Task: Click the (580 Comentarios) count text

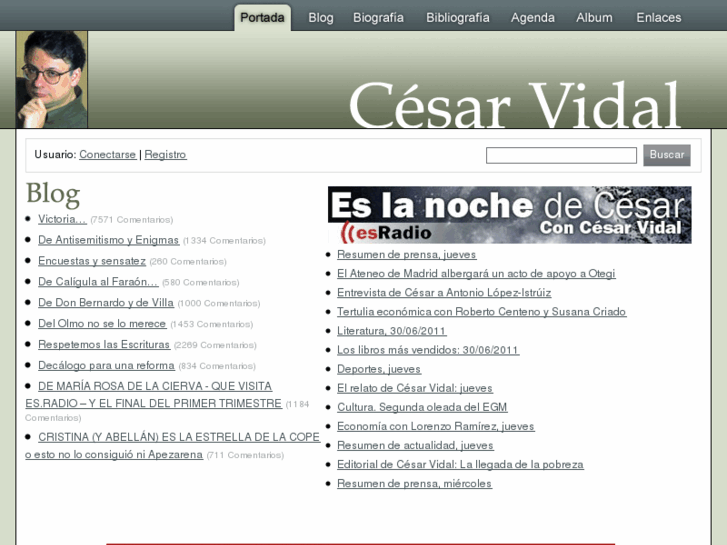Action: (x=201, y=282)
